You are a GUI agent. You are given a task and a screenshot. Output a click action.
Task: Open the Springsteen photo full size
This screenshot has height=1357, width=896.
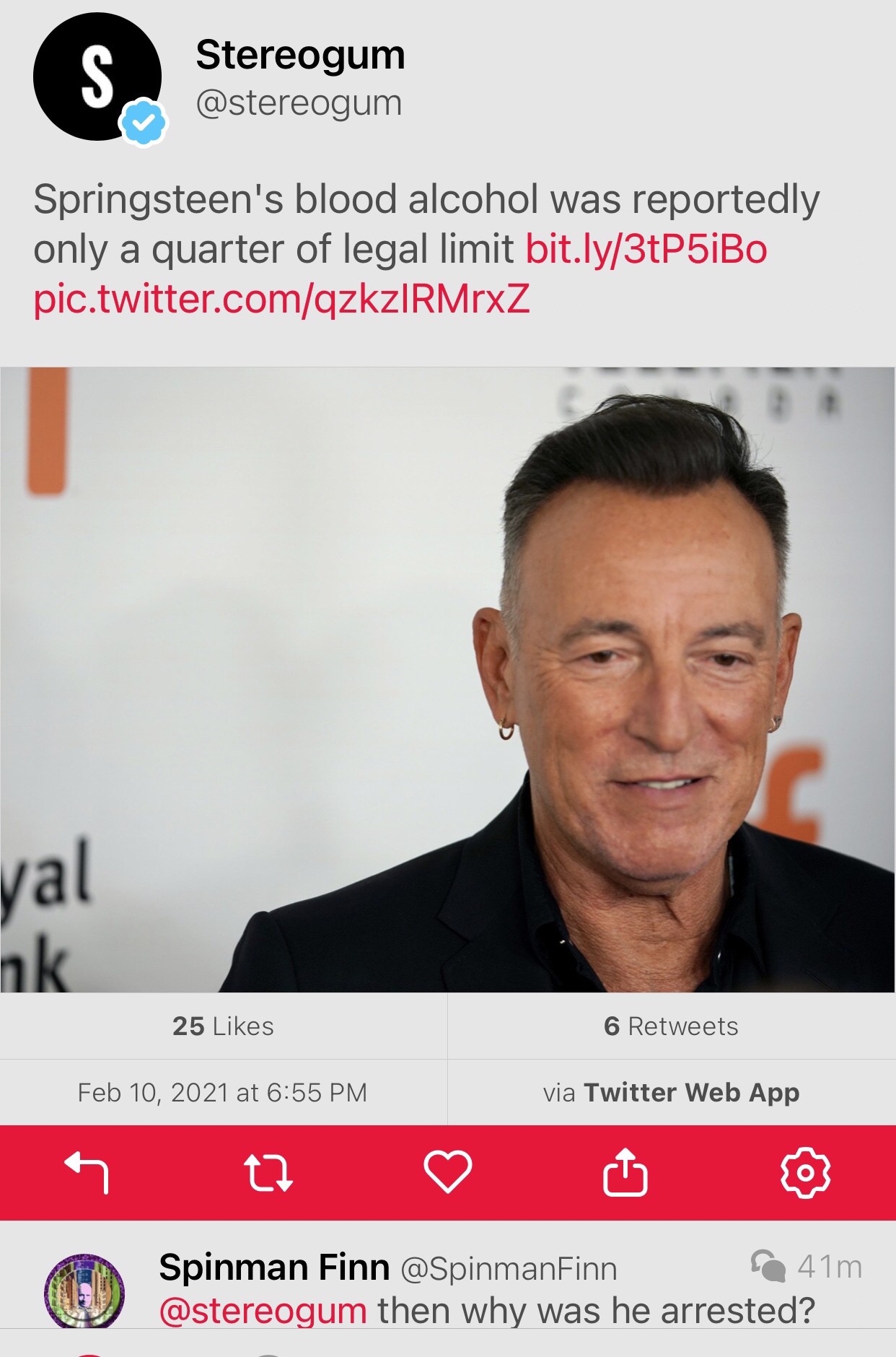click(x=447, y=679)
